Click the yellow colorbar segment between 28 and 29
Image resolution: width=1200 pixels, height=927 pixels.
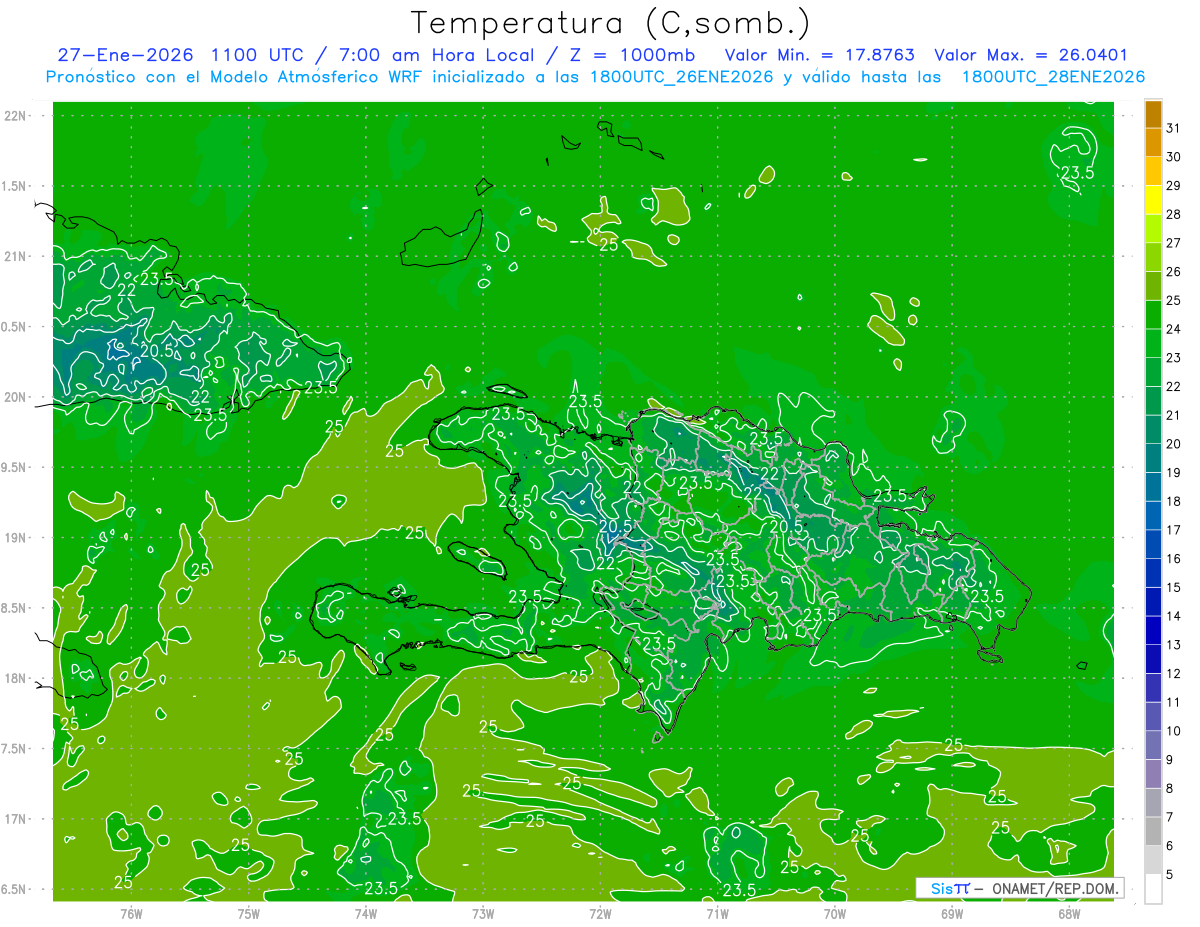click(1153, 200)
